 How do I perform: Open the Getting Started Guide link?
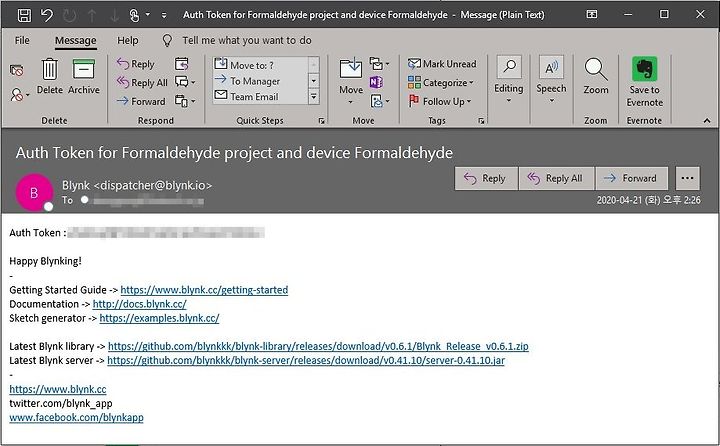tap(204, 290)
